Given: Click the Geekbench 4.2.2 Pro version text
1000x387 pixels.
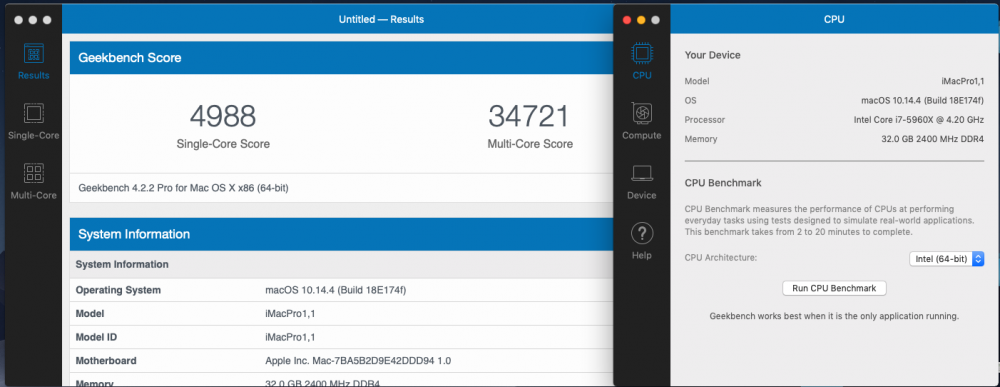Looking at the screenshot, I should pos(184,188).
